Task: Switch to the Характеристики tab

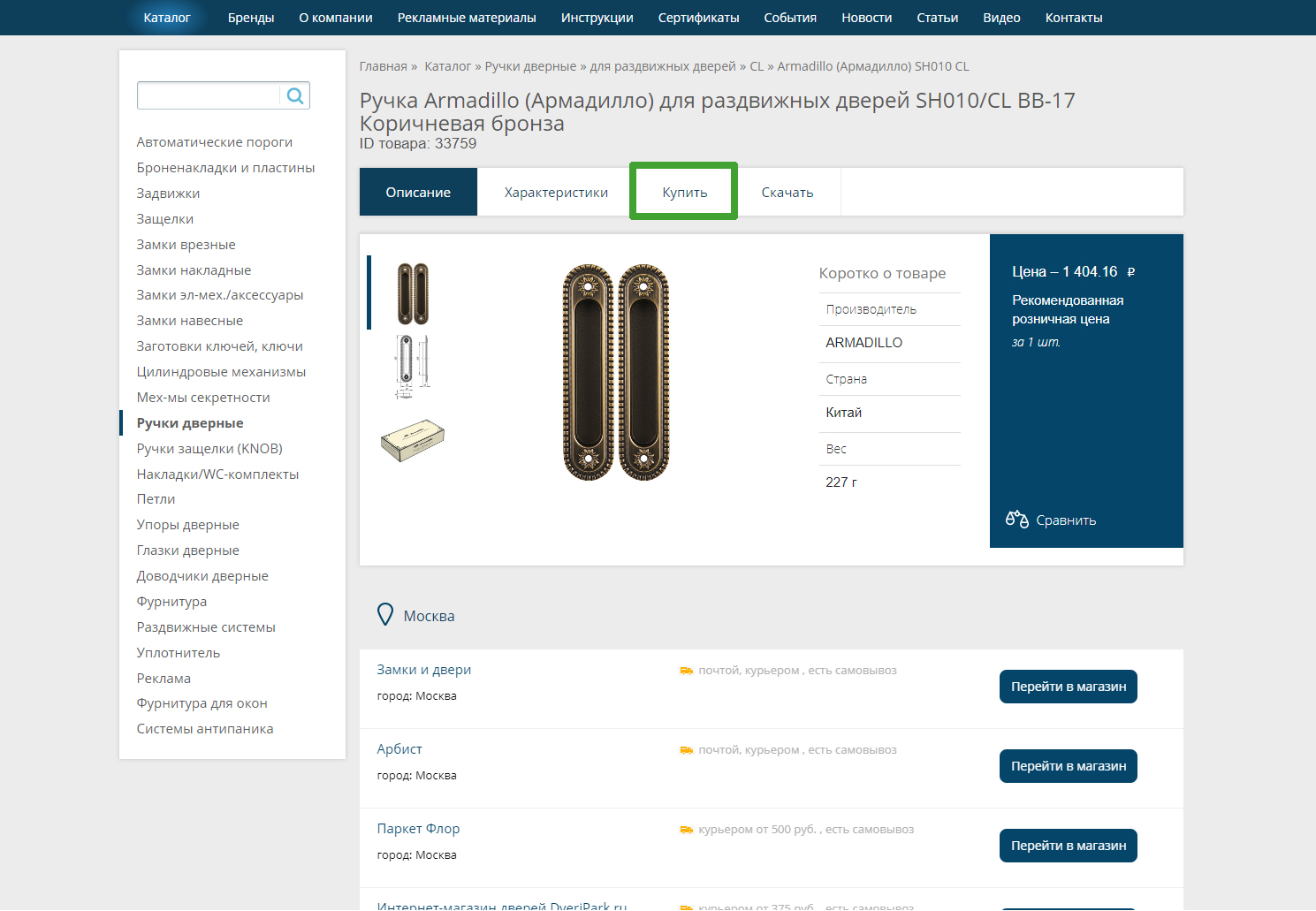Action: click(x=556, y=192)
